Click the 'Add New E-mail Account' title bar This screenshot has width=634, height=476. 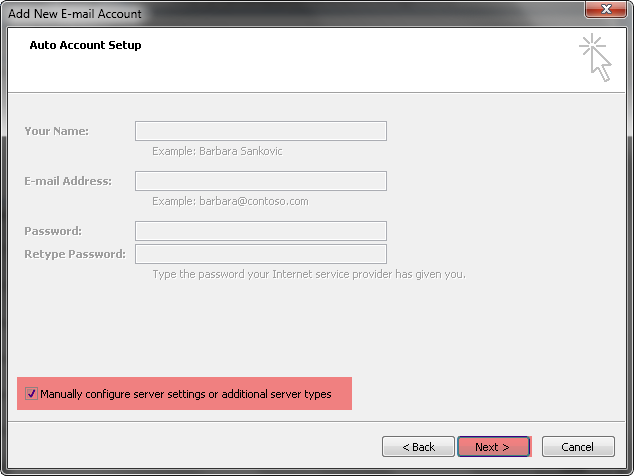click(75, 14)
